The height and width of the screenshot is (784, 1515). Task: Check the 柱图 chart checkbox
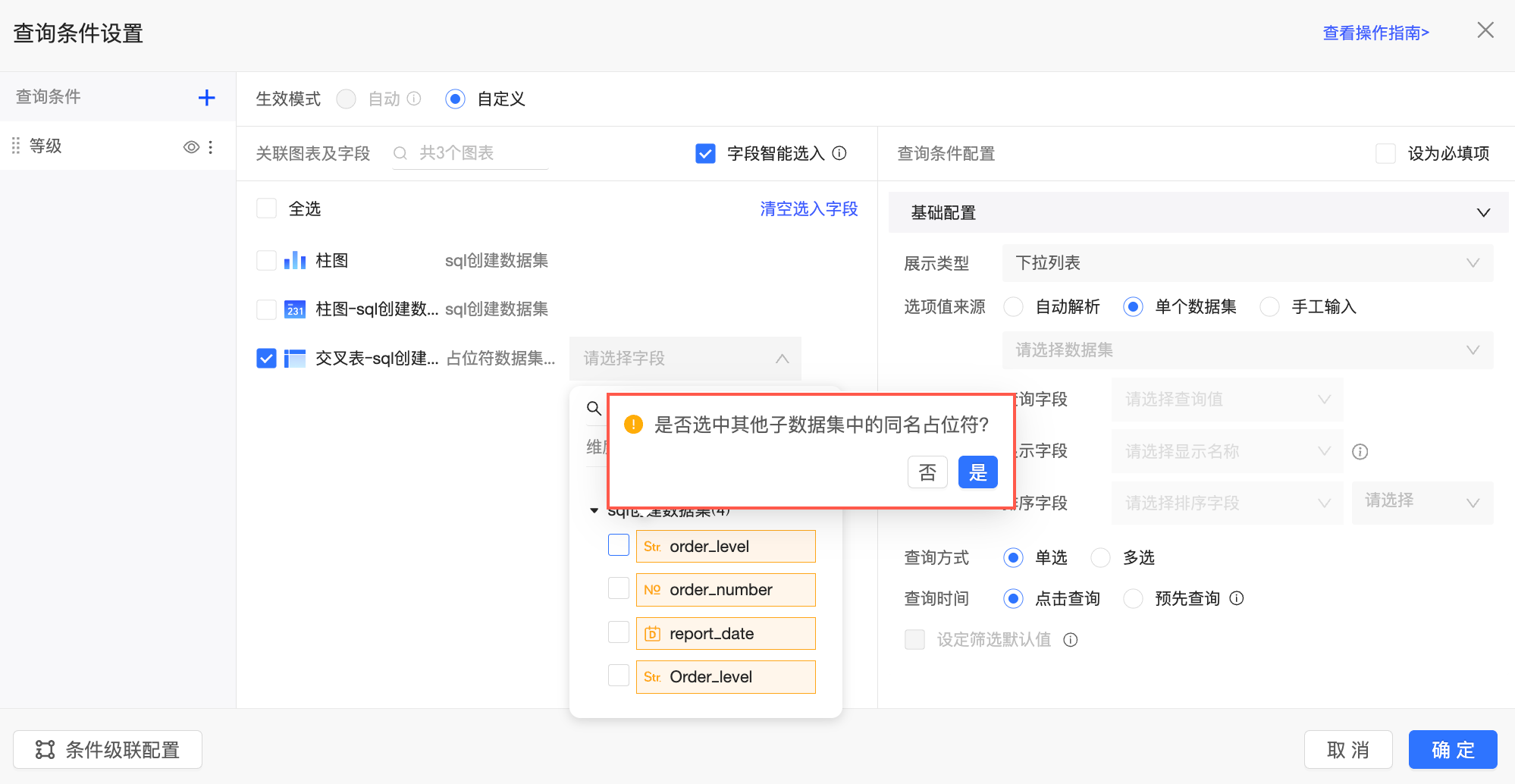[266, 261]
